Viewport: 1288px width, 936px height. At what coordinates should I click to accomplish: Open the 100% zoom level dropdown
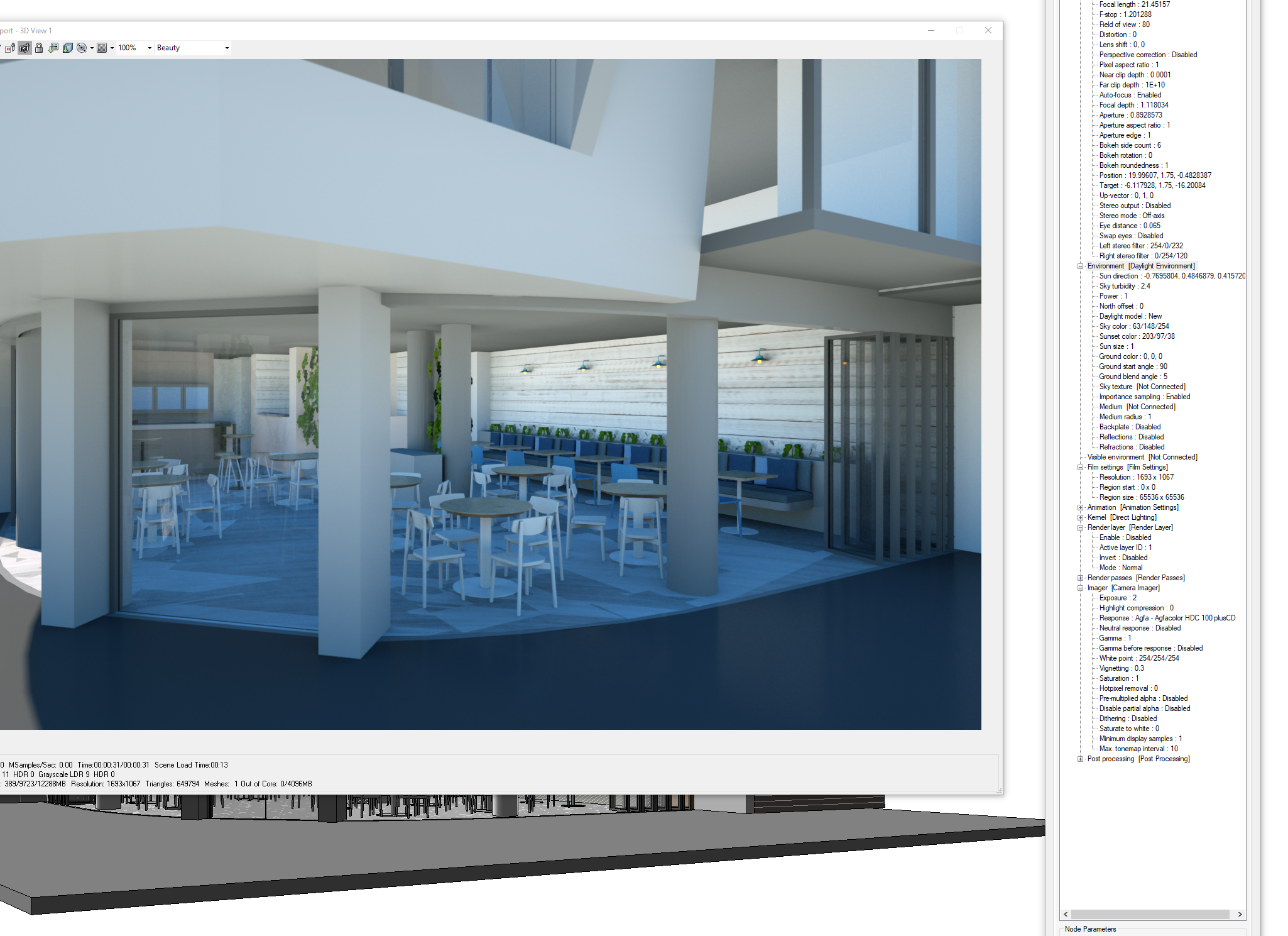[150, 48]
